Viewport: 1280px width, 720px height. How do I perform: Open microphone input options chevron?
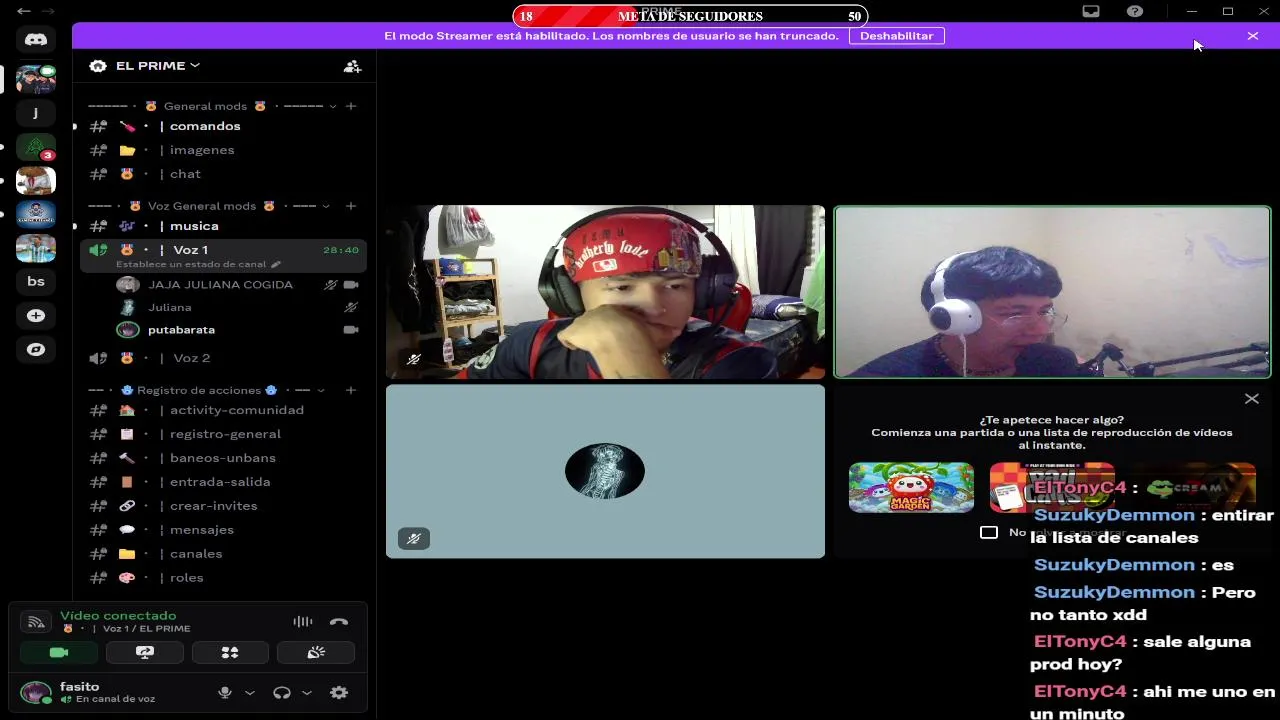250,692
